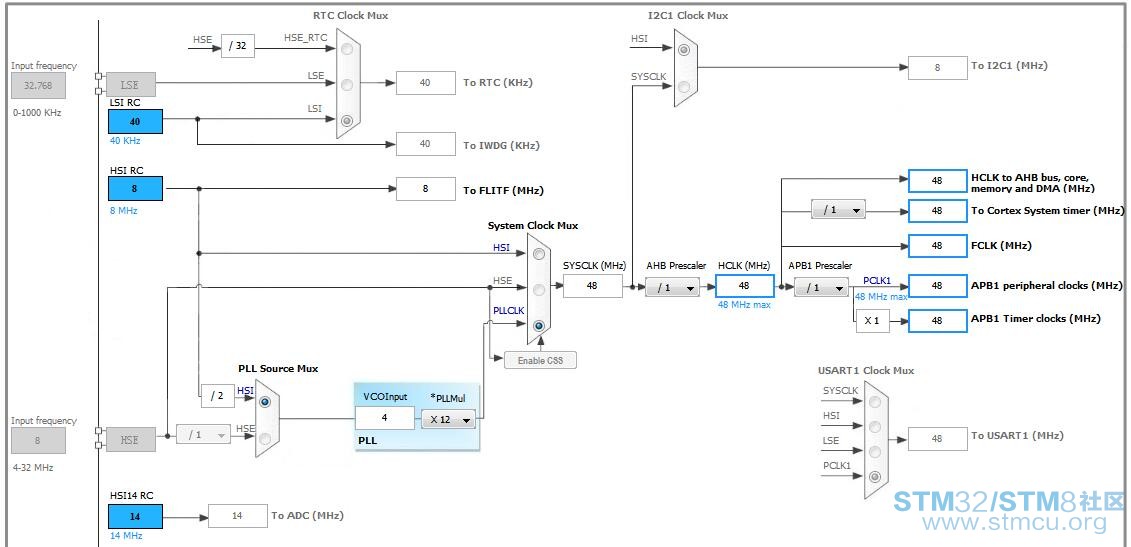Click the To USART1 (MHz) value box
Viewport: 1131px width, 547px height.
[x=937, y=438]
